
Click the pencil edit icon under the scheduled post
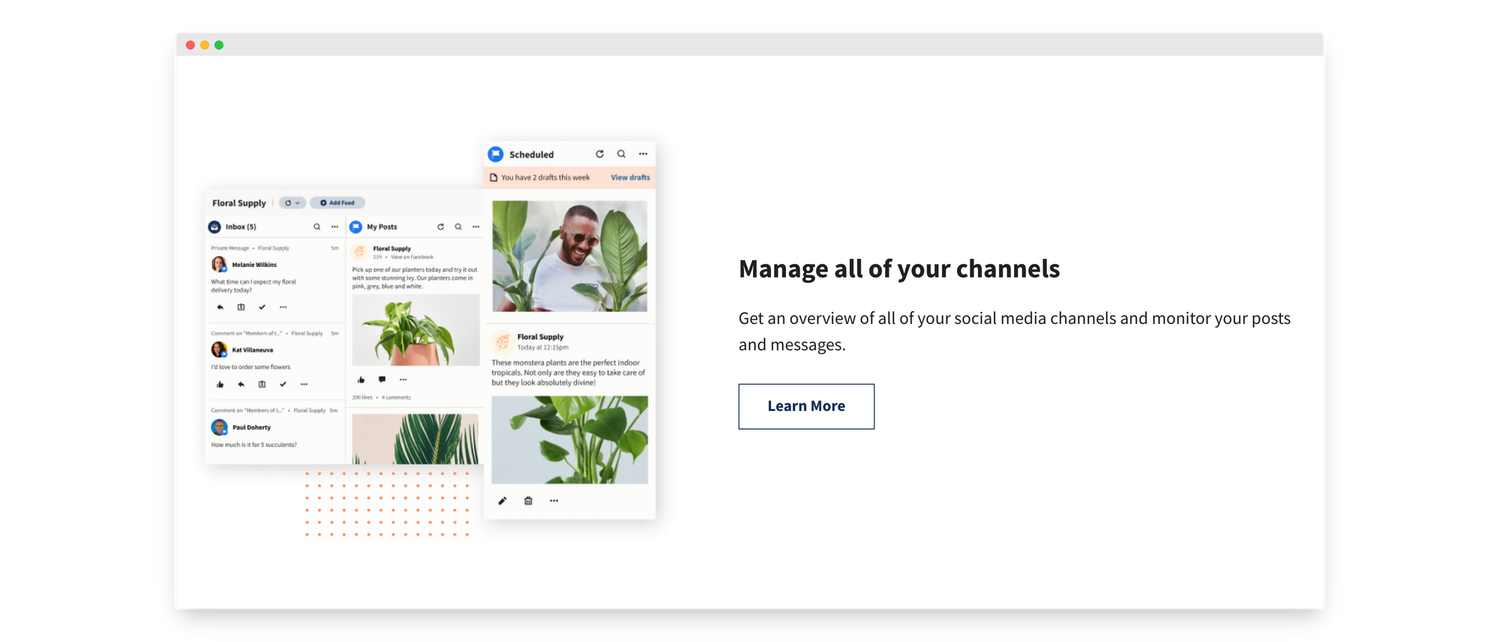pos(502,501)
